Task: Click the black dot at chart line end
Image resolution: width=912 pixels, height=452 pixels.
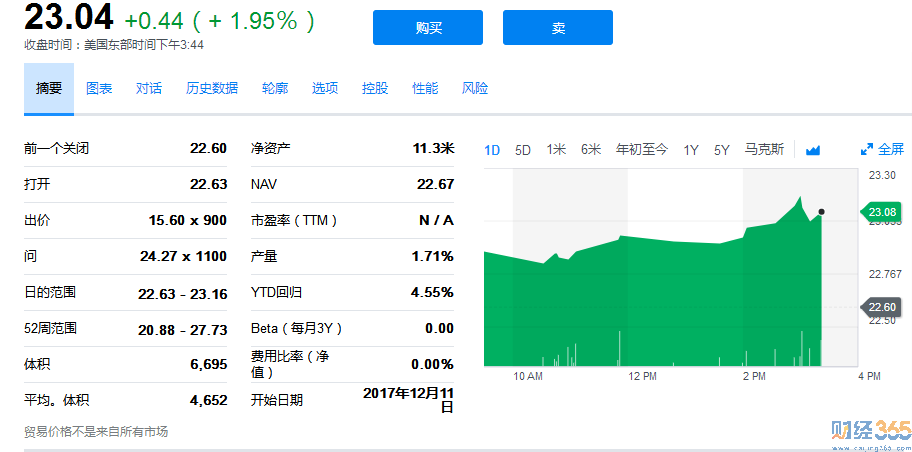Action: 821,212
